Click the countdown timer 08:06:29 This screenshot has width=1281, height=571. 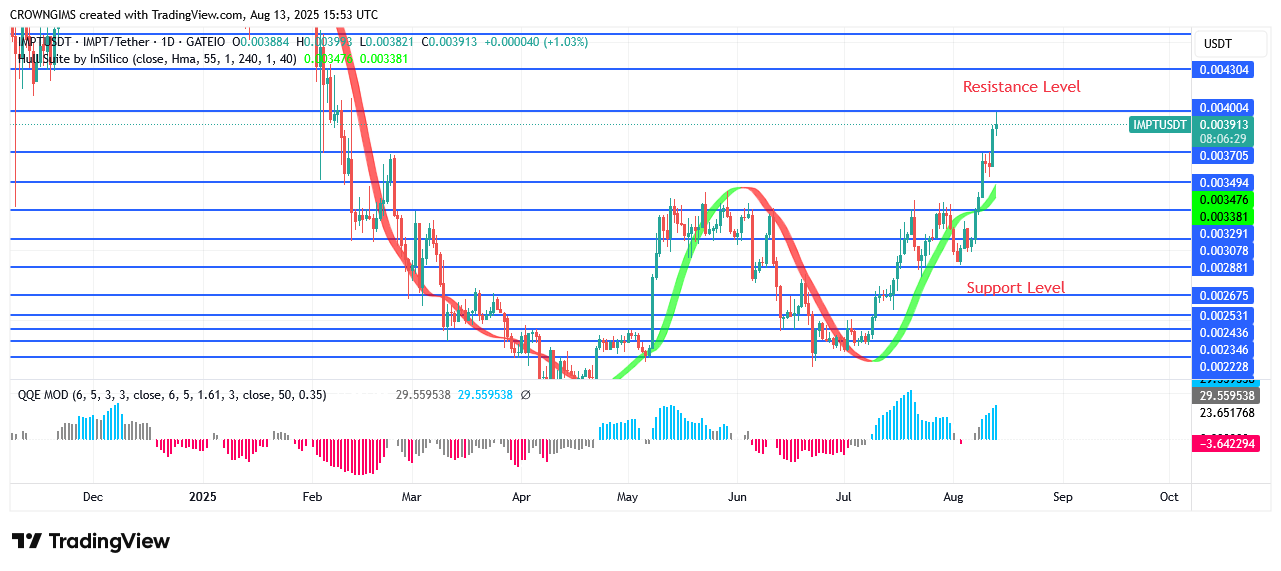point(1225,139)
